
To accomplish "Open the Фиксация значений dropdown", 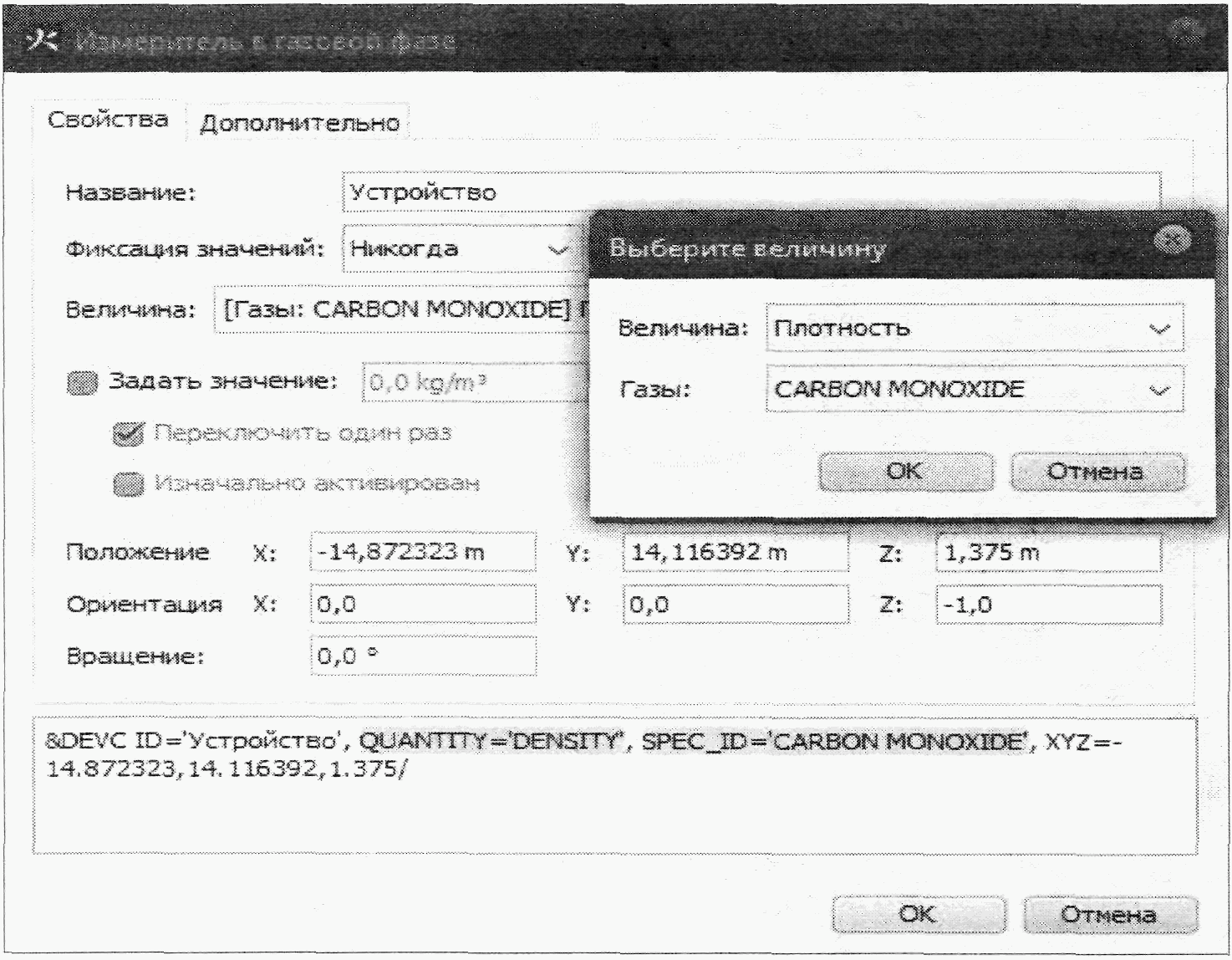I will pos(457,249).
